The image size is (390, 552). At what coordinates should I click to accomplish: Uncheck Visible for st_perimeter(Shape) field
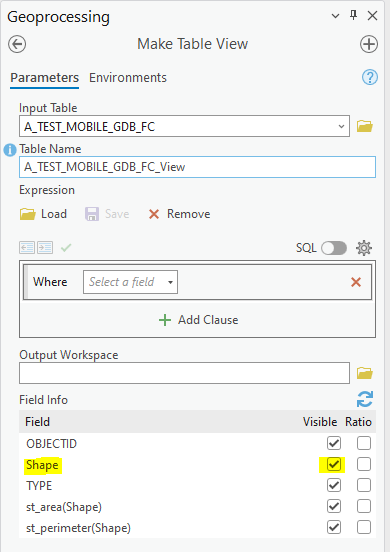[334, 527]
